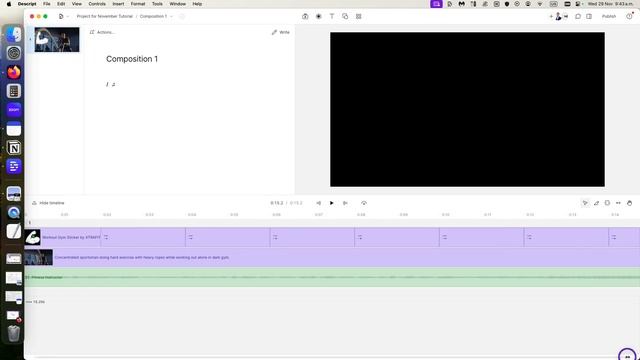
Task: Select the arrow selection tool in timeline
Action: coord(585,203)
